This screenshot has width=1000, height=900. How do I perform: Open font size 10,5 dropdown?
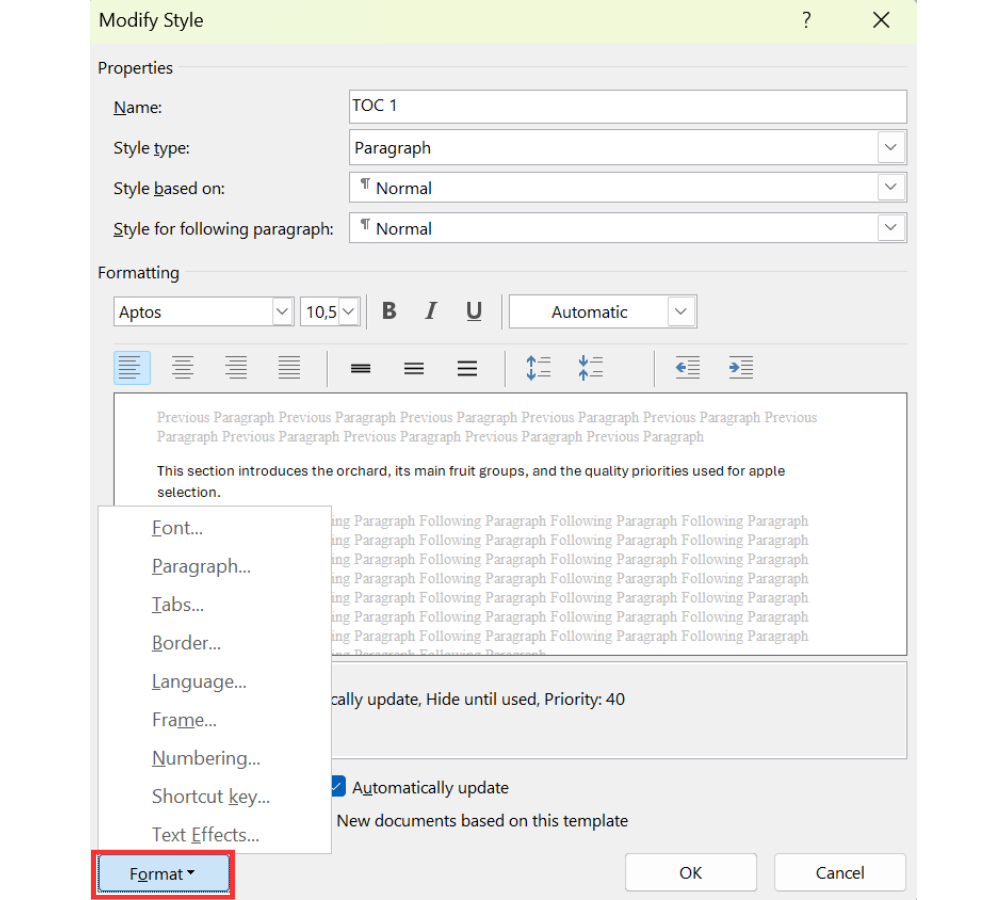click(x=349, y=312)
